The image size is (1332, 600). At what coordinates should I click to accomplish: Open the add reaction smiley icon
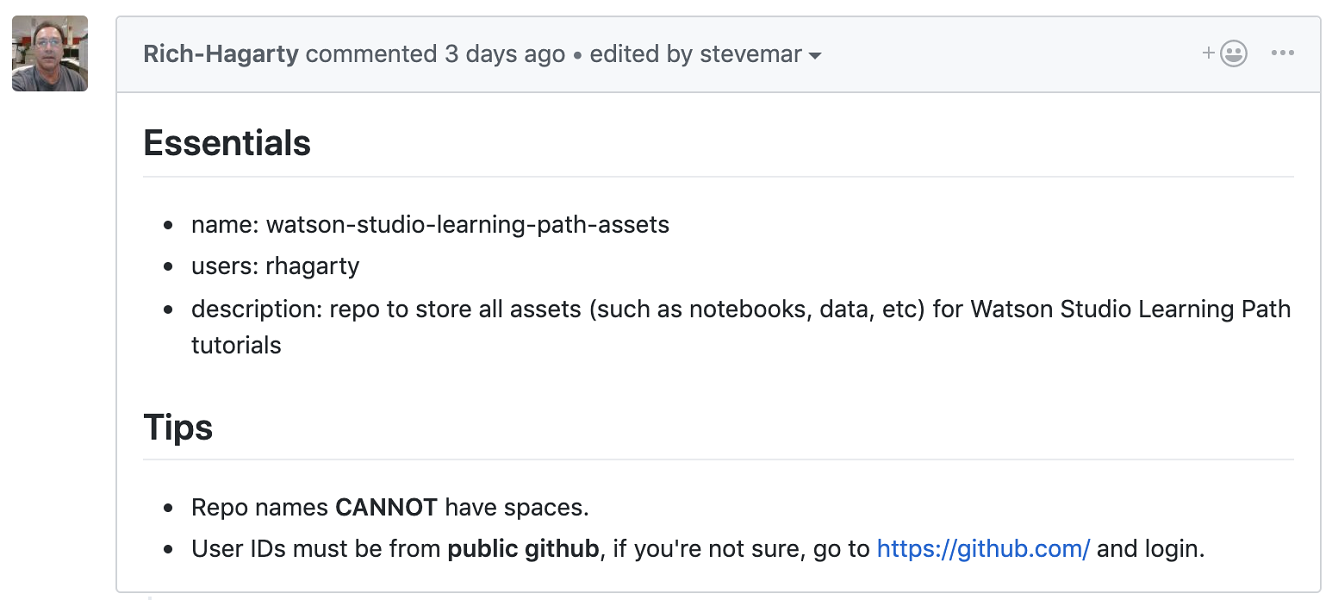point(1225,54)
